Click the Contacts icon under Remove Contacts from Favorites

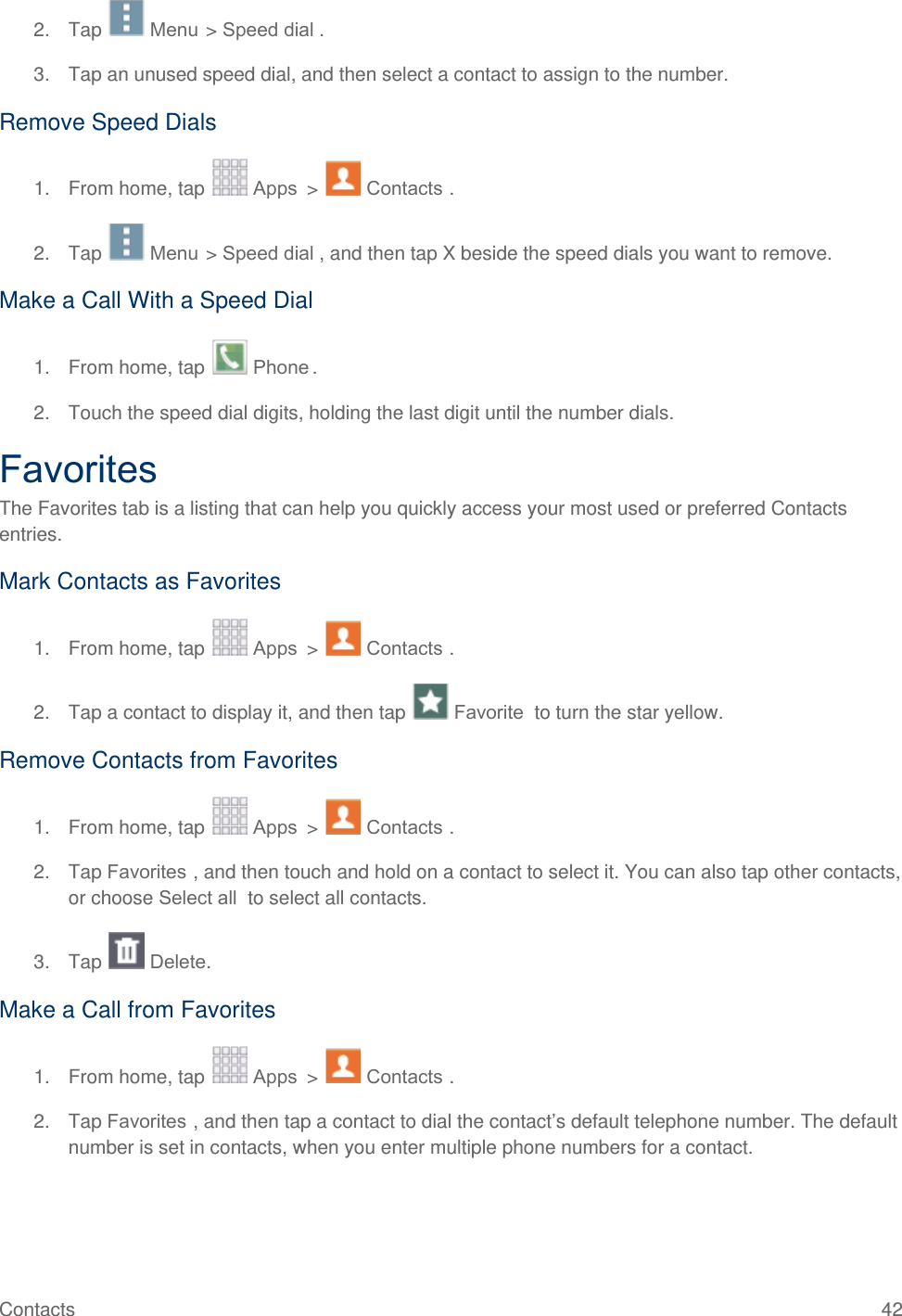point(343,816)
